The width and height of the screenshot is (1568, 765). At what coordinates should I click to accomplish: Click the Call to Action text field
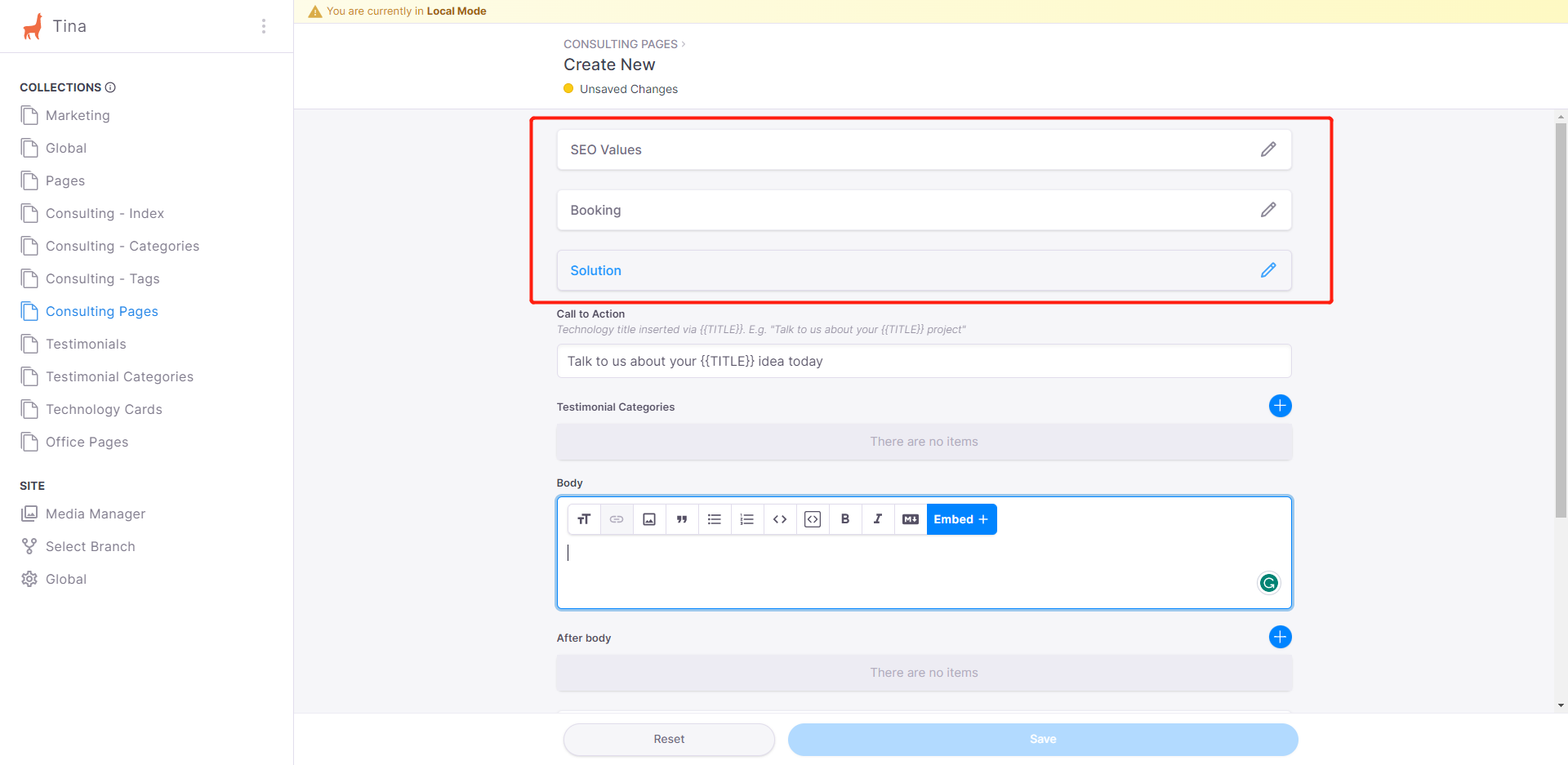click(924, 360)
